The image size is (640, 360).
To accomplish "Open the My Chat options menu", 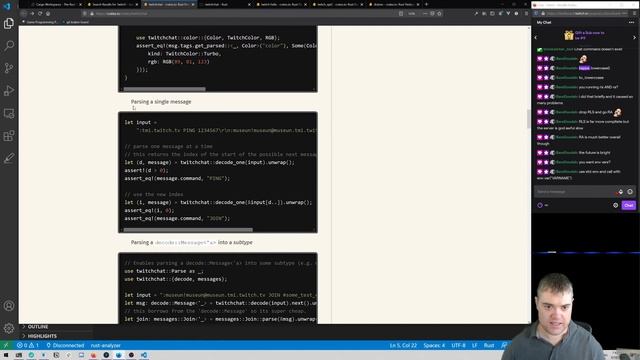I will pos(631,22).
